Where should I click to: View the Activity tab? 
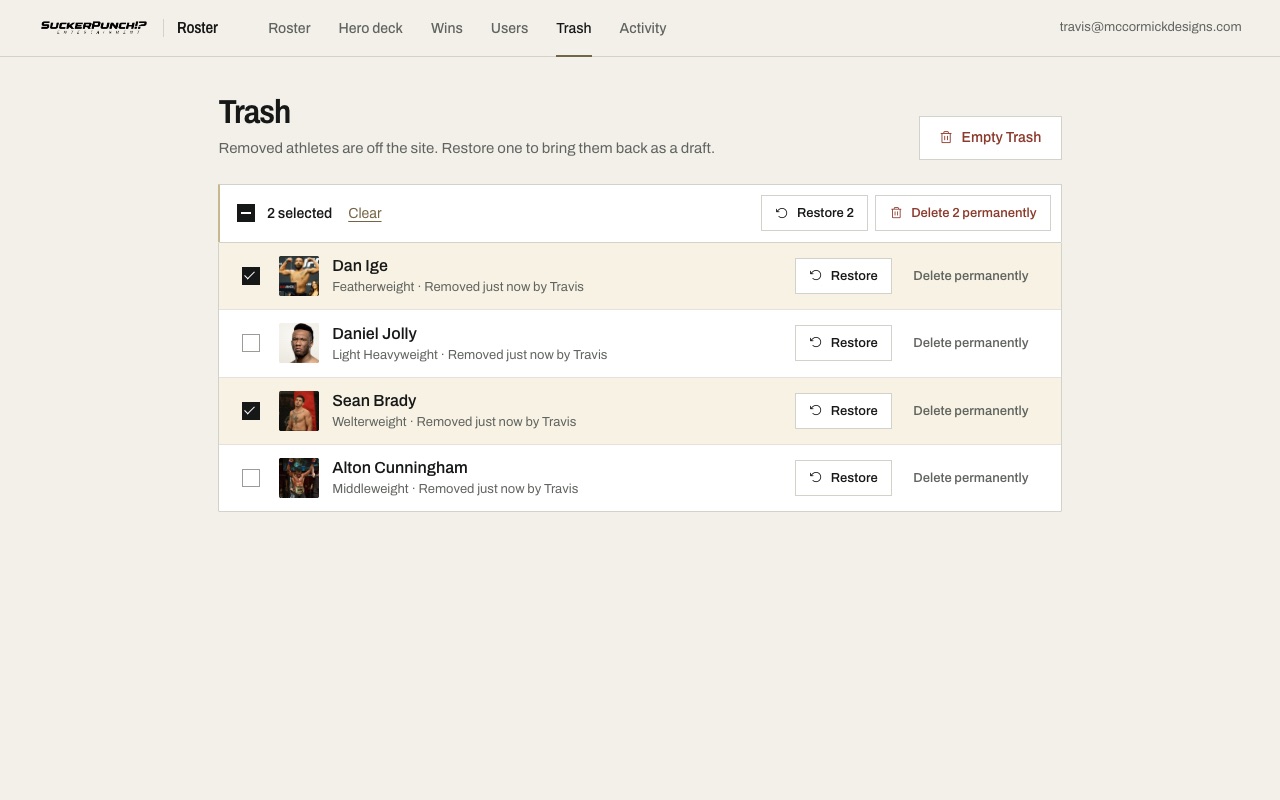[643, 28]
